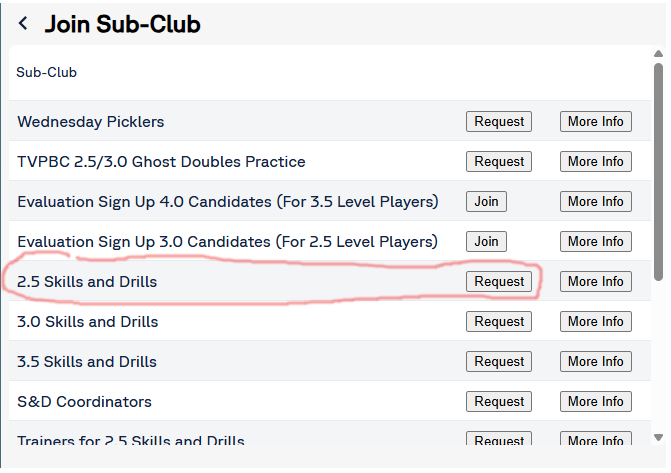671x473 pixels.
Task: Request to join Wednesday Picklers
Action: 499,122
